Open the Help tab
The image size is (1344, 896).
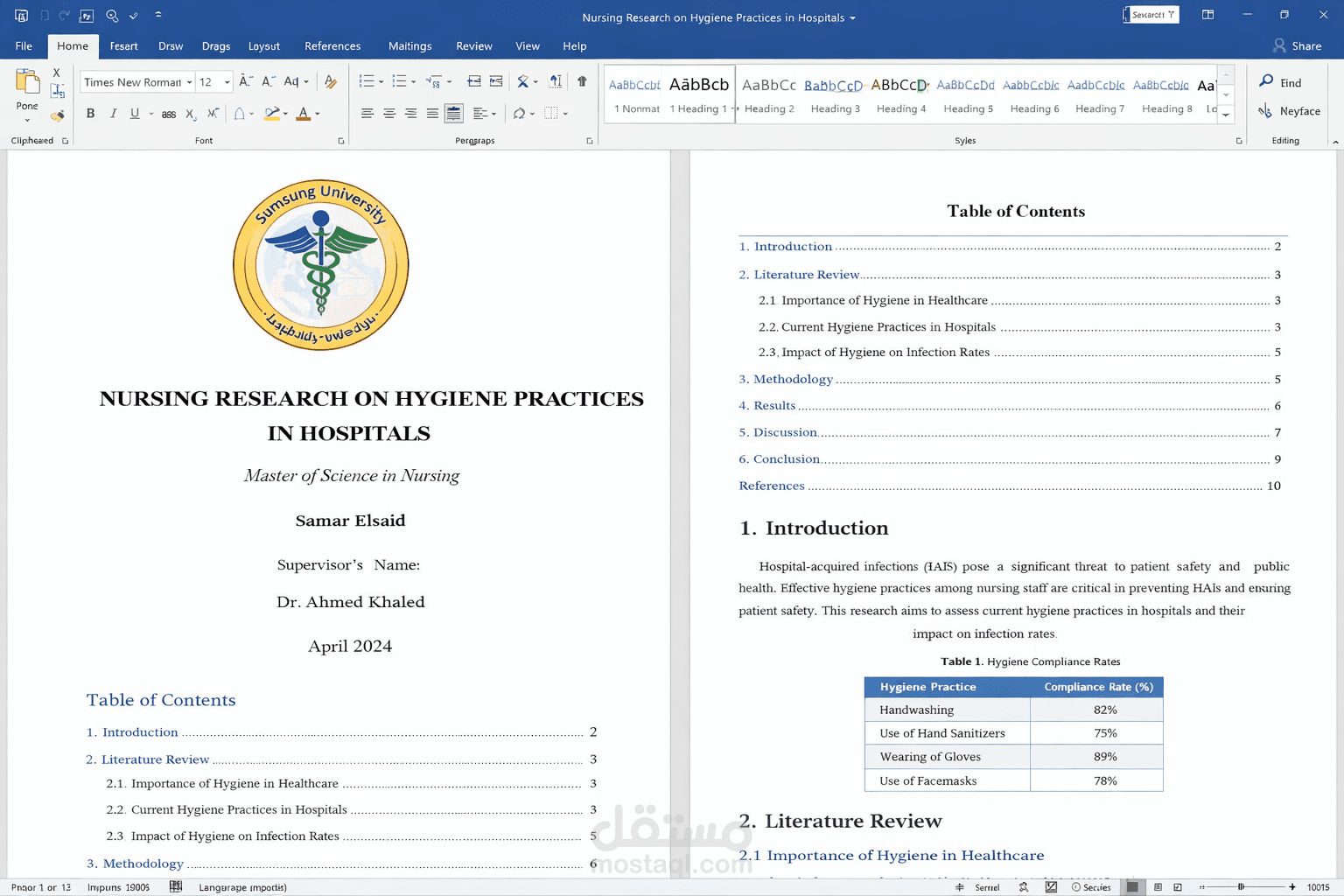click(x=575, y=46)
